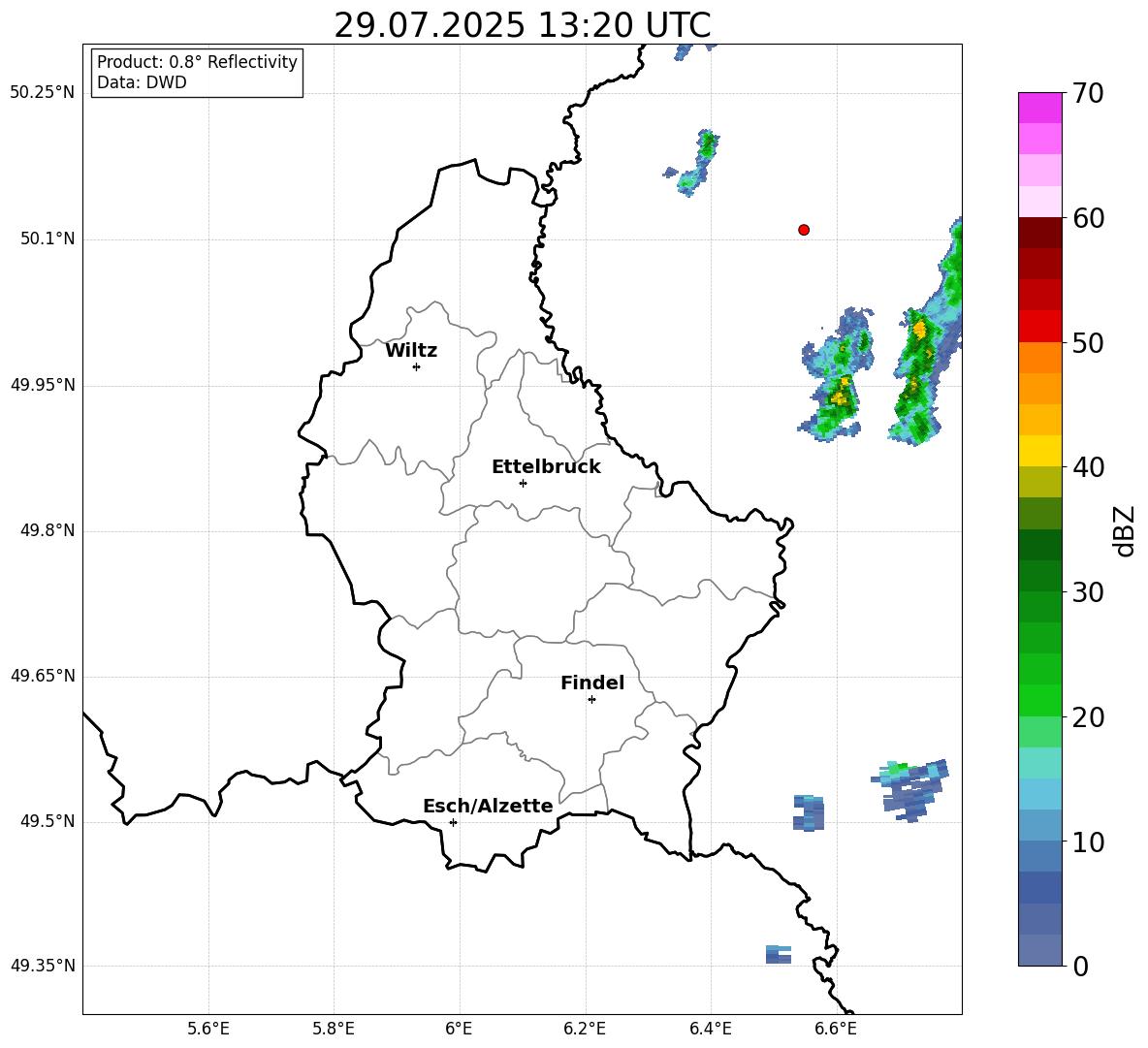Click the 60 colorbar tick label
Viewport: 1148px width, 1048px height.
[x=1088, y=218]
